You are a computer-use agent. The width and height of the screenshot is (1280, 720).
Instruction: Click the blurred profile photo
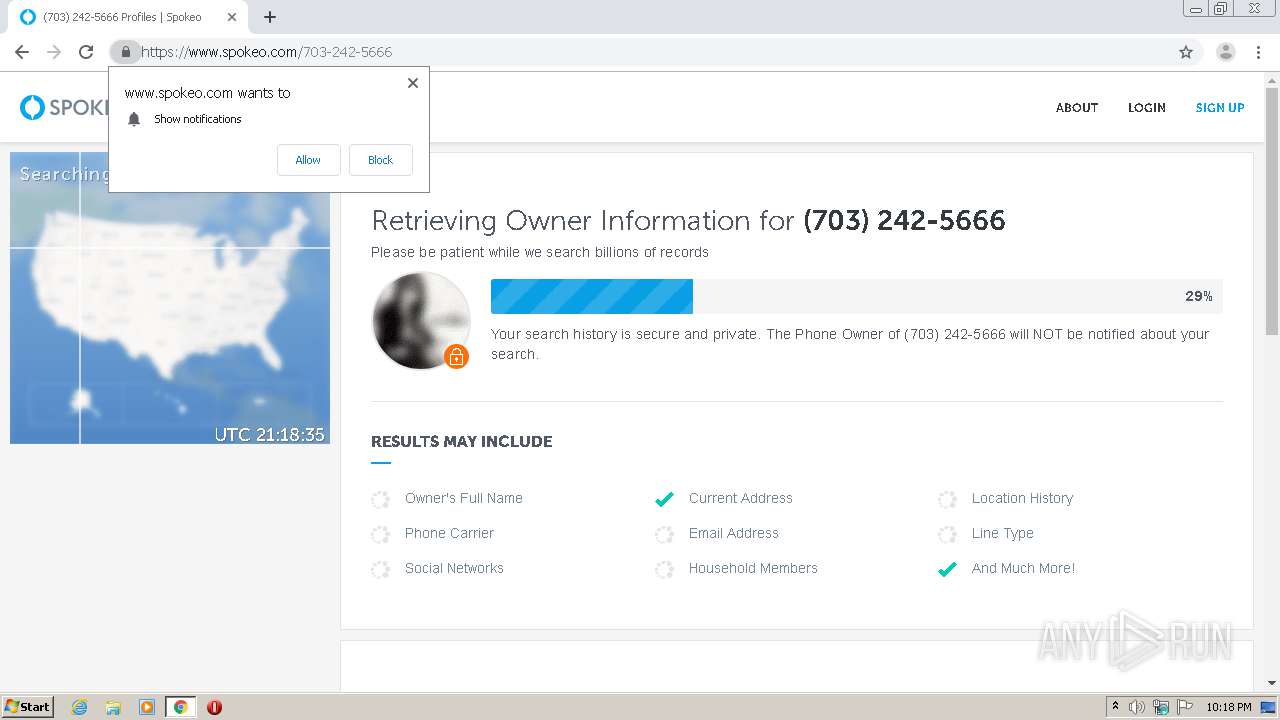click(421, 320)
